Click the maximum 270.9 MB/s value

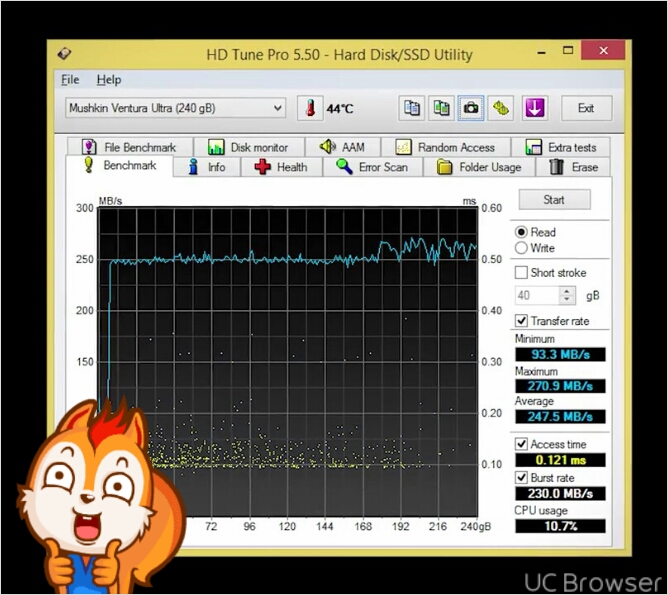(x=560, y=386)
